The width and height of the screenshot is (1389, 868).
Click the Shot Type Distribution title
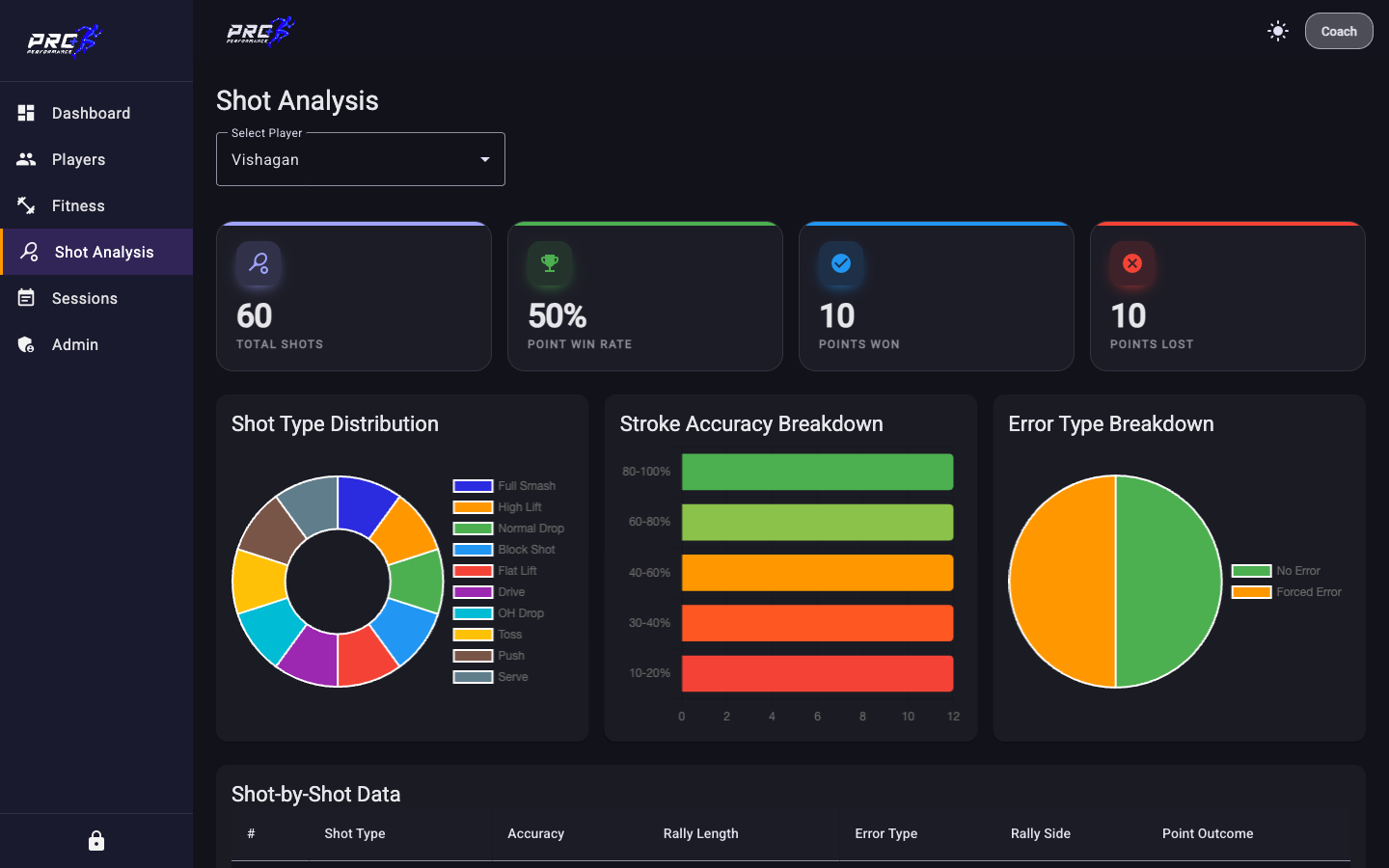click(335, 423)
